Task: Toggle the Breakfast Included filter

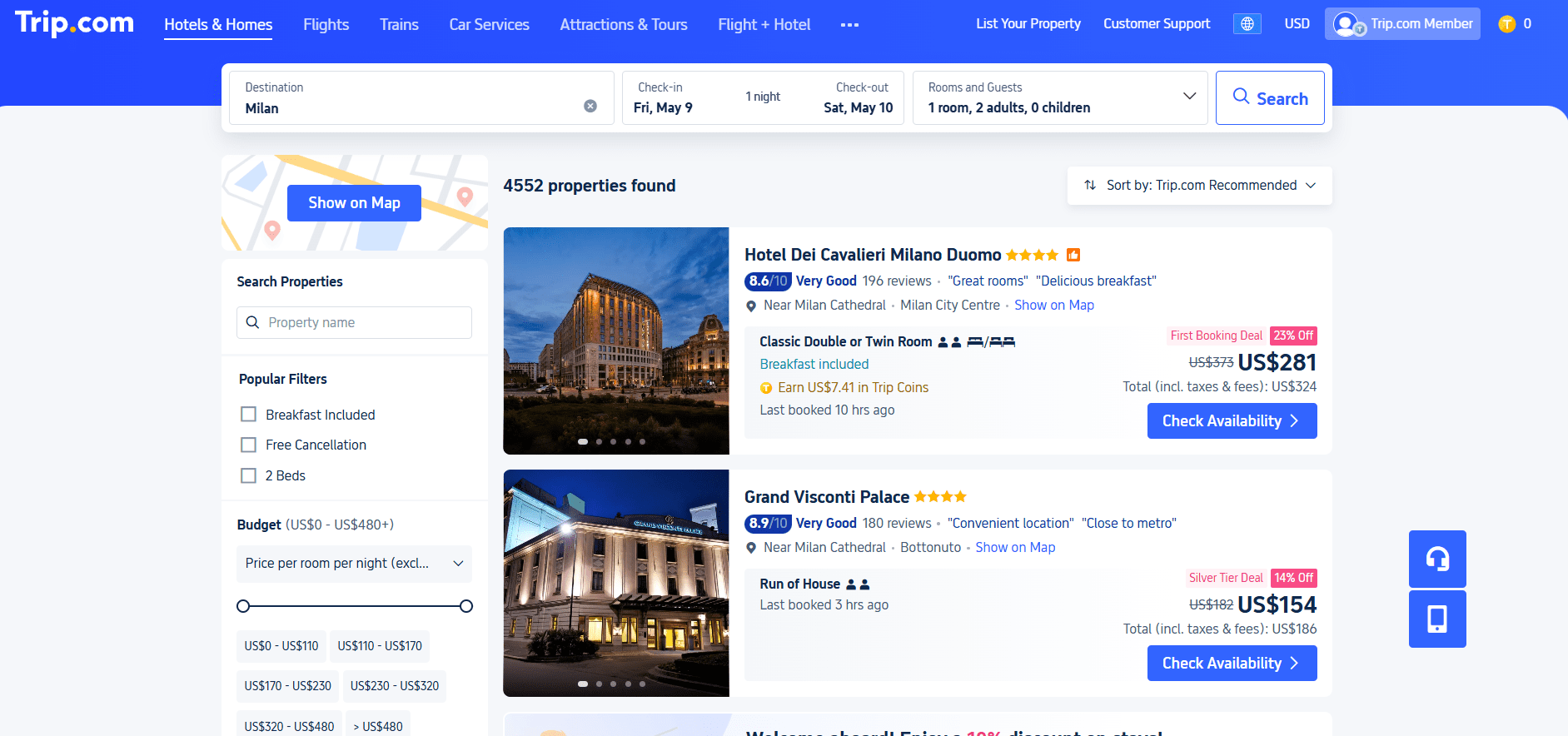Action: click(x=248, y=415)
